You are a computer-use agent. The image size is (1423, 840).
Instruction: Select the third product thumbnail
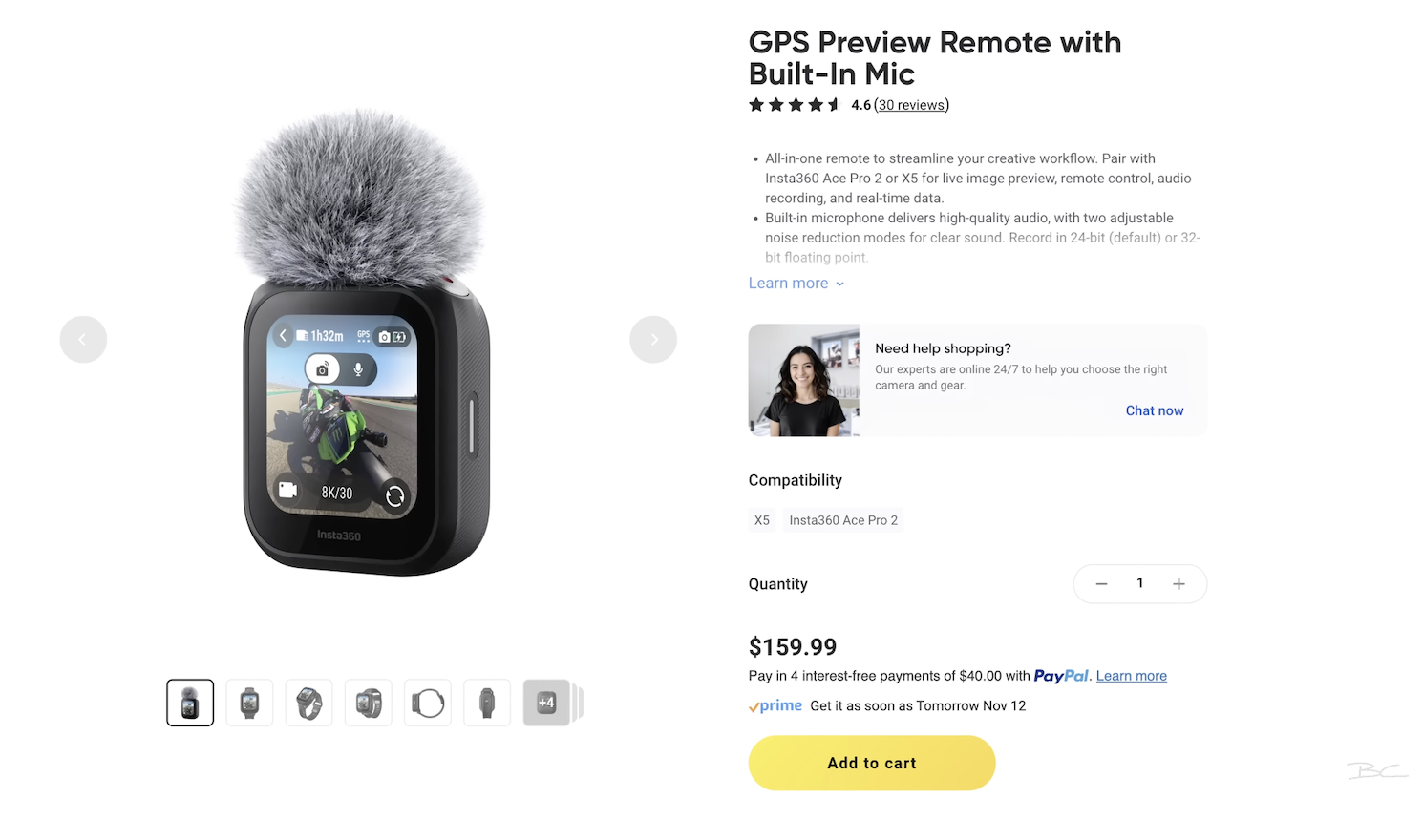pyautogui.click(x=309, y=703)
